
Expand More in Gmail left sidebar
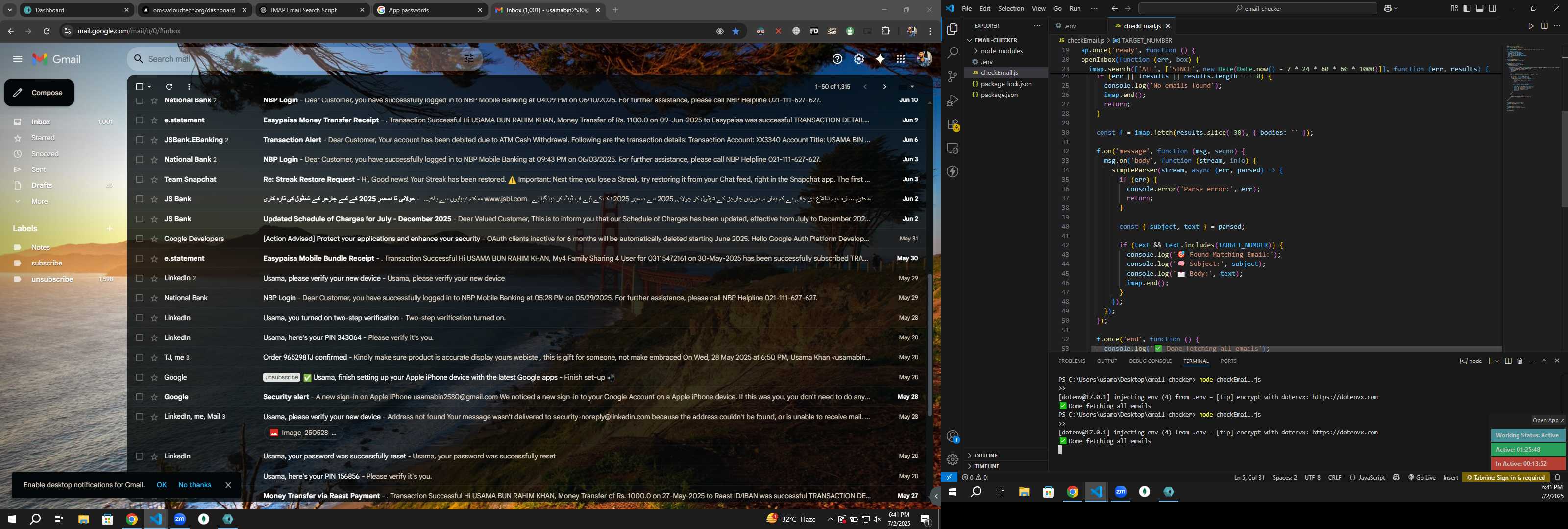(40, 201)
